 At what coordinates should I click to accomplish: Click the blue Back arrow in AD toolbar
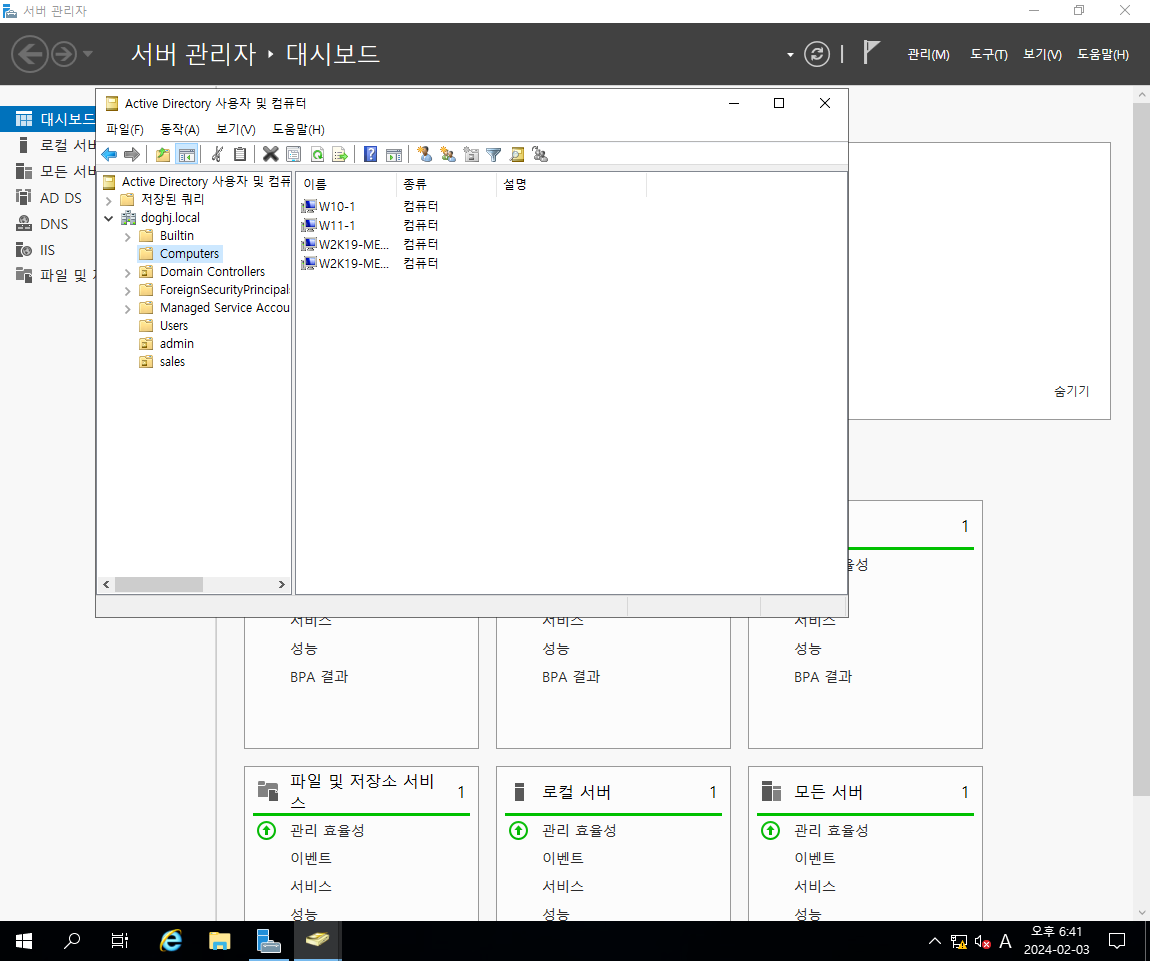pos(109,154)
